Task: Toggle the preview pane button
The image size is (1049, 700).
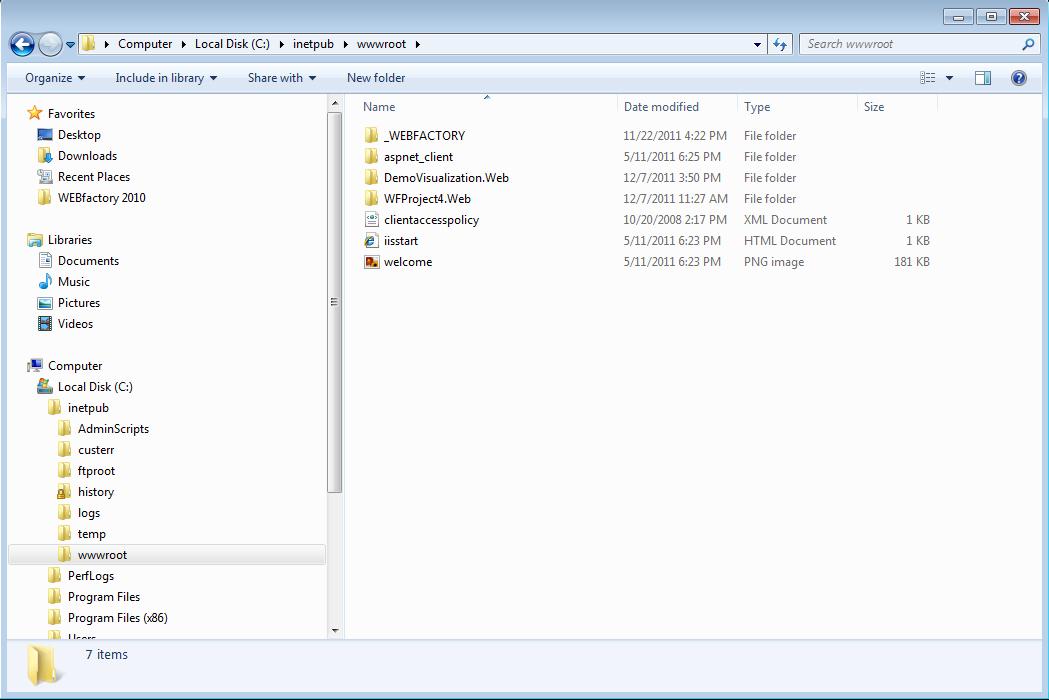Action: (x=983, y=78)
